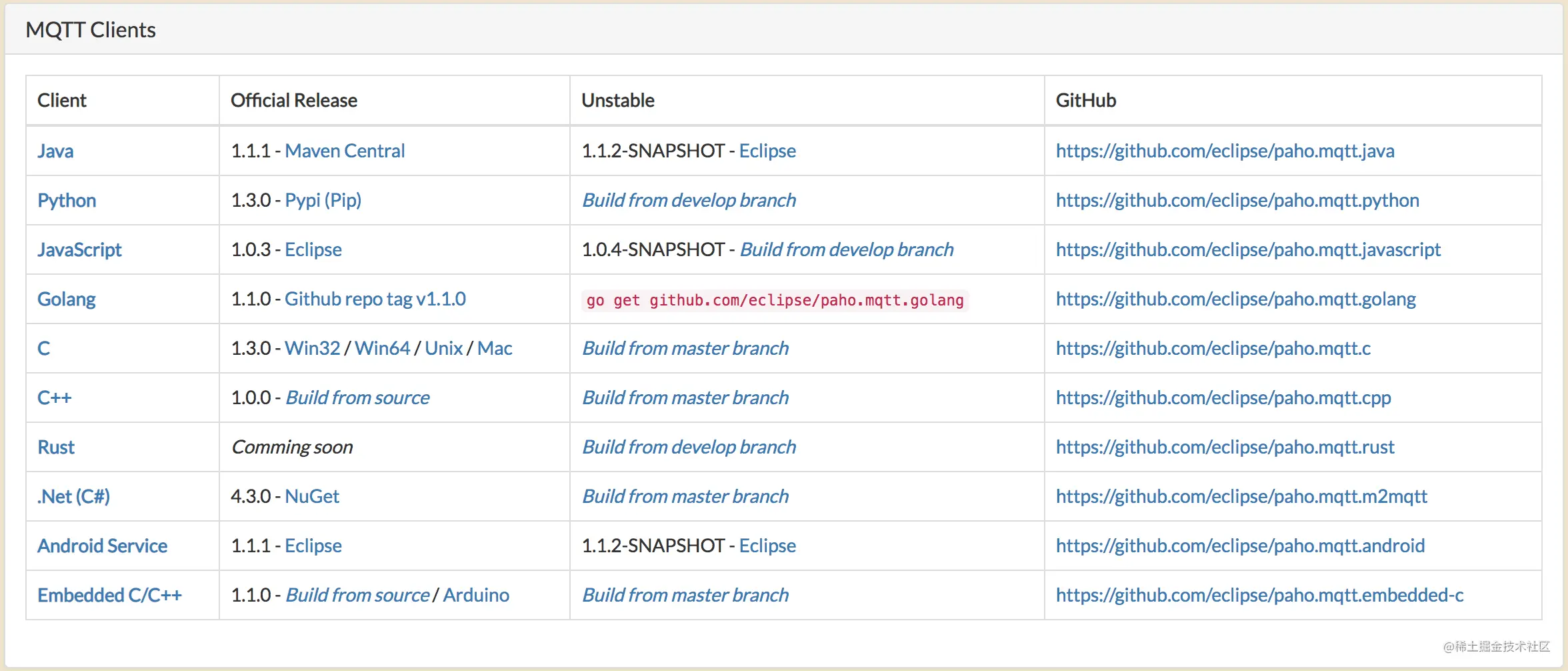Open the paho.mqtt.rust GitHub URL
The height and width of the screenshot is (671, 1568).
click(x=1225, y=447)
